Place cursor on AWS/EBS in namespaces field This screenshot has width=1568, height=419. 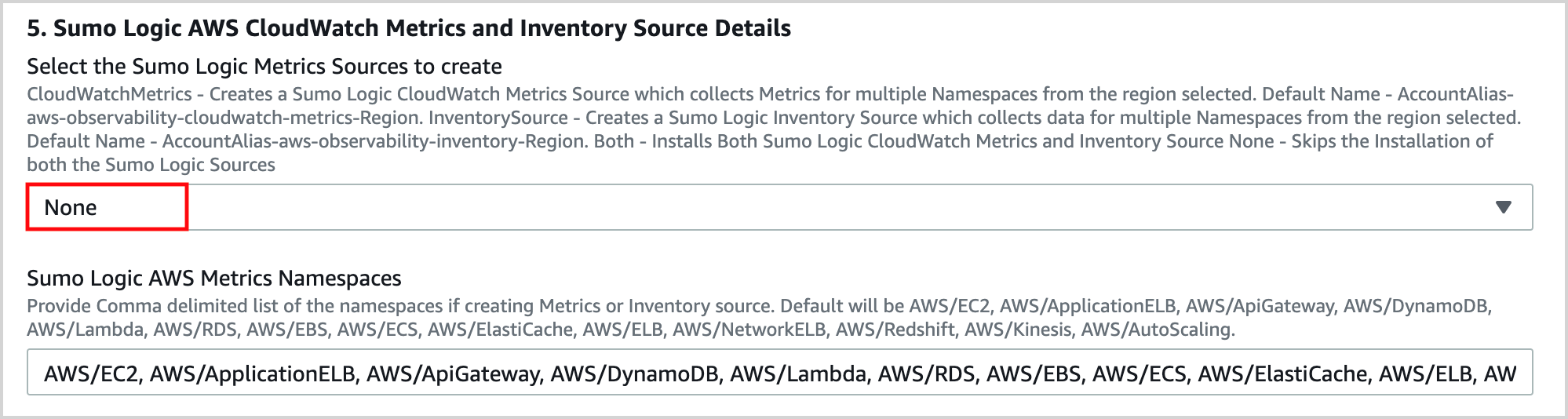pos(1034,374)
